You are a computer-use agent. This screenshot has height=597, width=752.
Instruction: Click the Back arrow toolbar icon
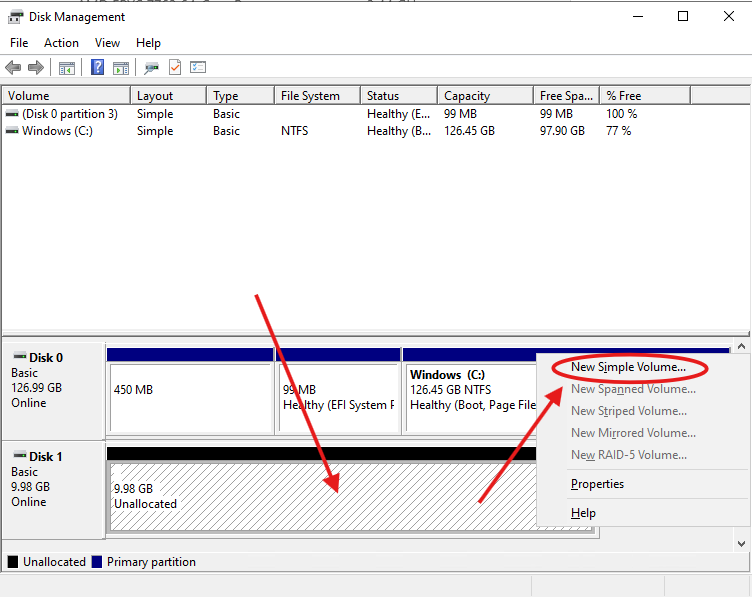click(13, 68)
